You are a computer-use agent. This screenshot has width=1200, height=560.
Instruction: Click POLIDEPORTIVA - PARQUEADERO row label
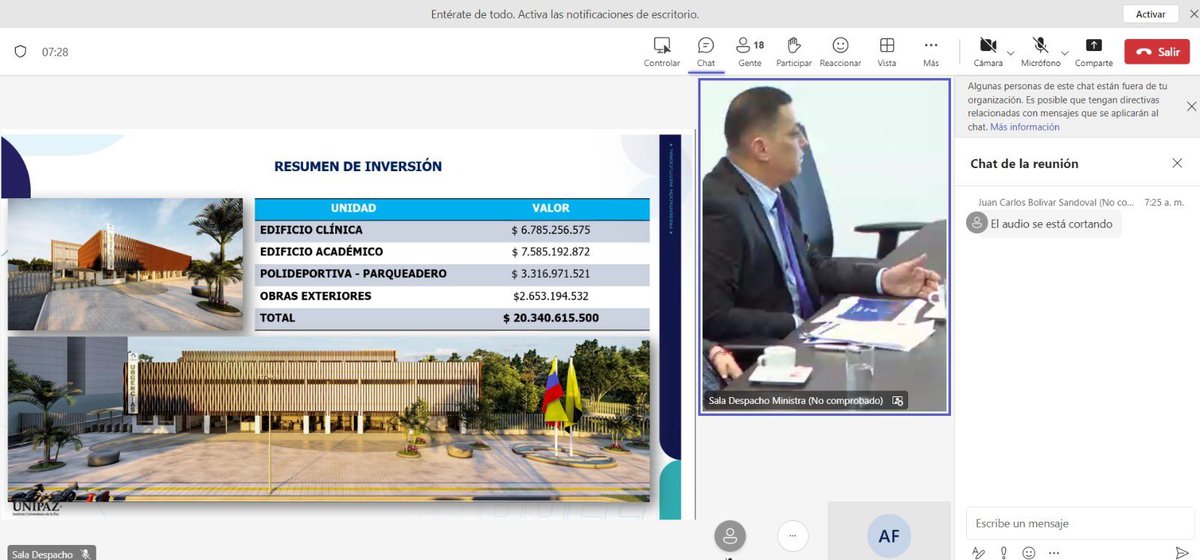tap(353, 274)
